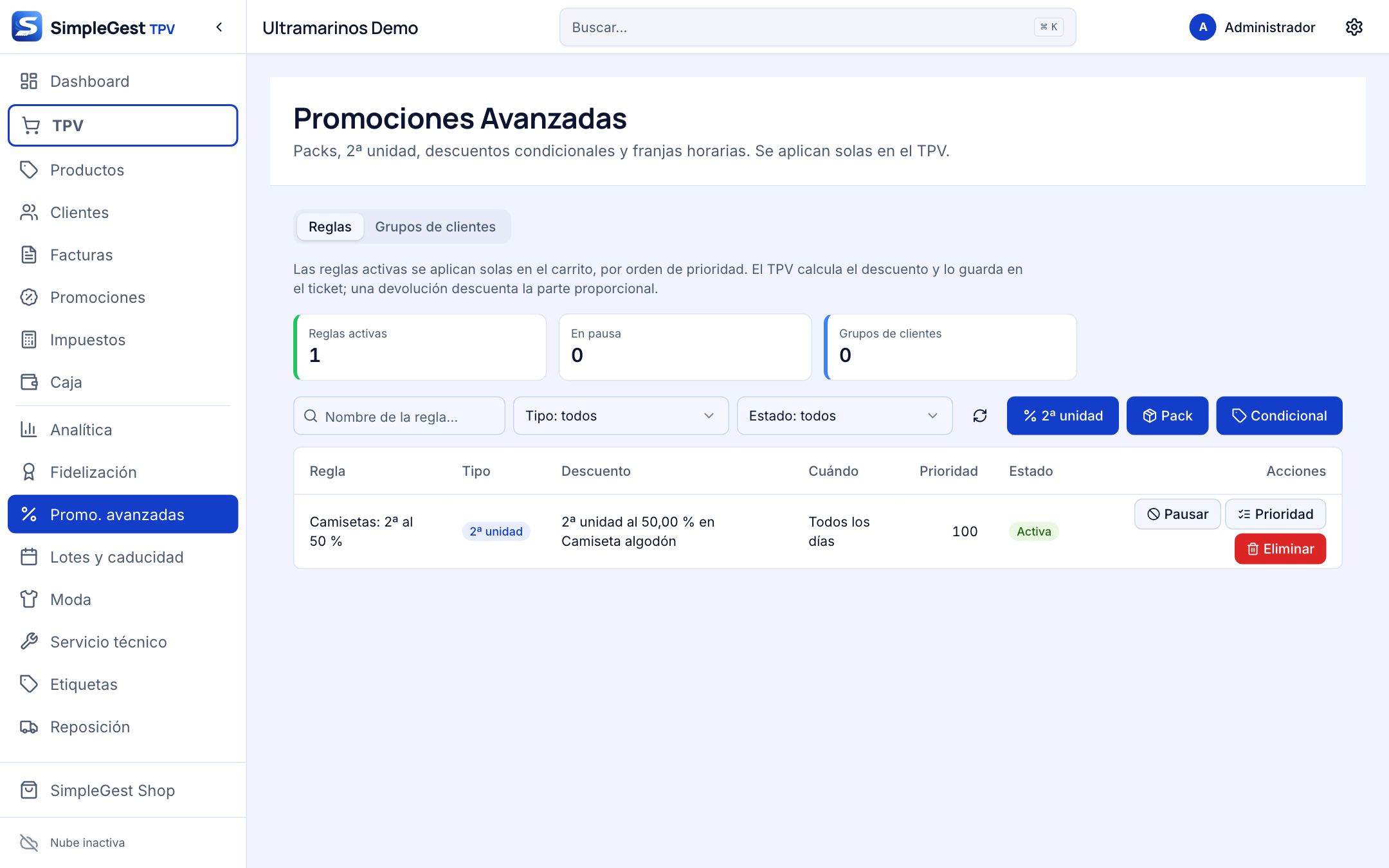
Task: Click the Prioridad column header
Action: point(949,471)
